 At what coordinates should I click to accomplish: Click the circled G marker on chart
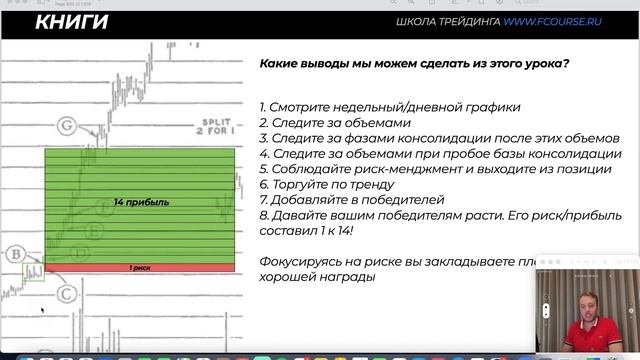coord(67,126)
